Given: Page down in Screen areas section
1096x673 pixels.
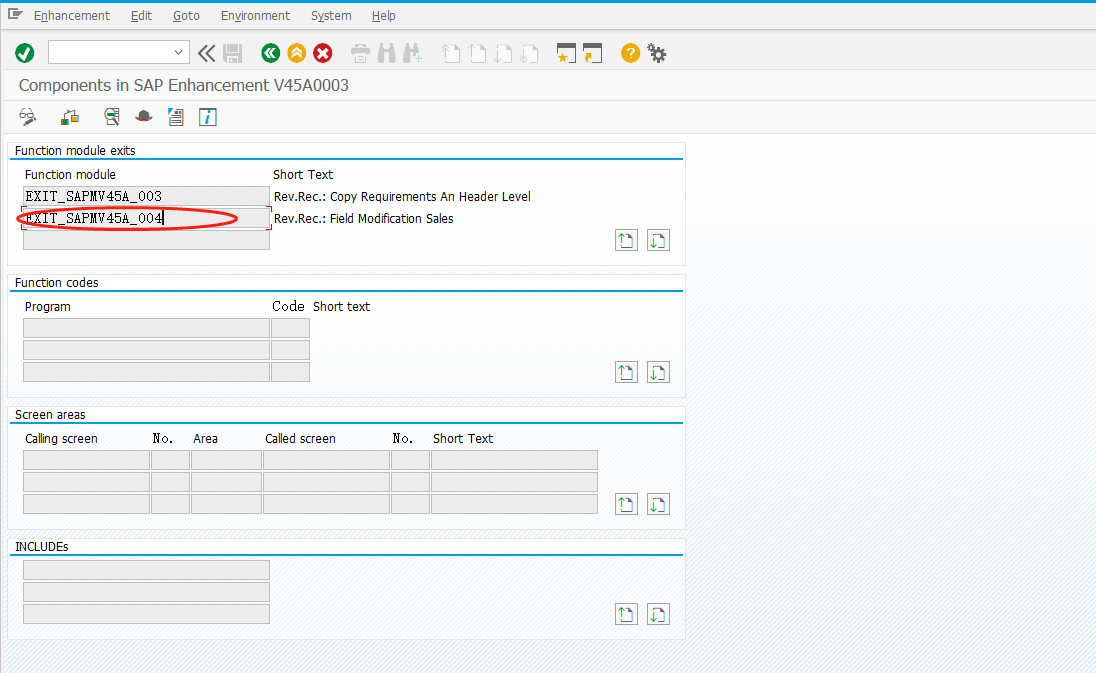Looking at the screenshot, I should [x=658, y=504].
